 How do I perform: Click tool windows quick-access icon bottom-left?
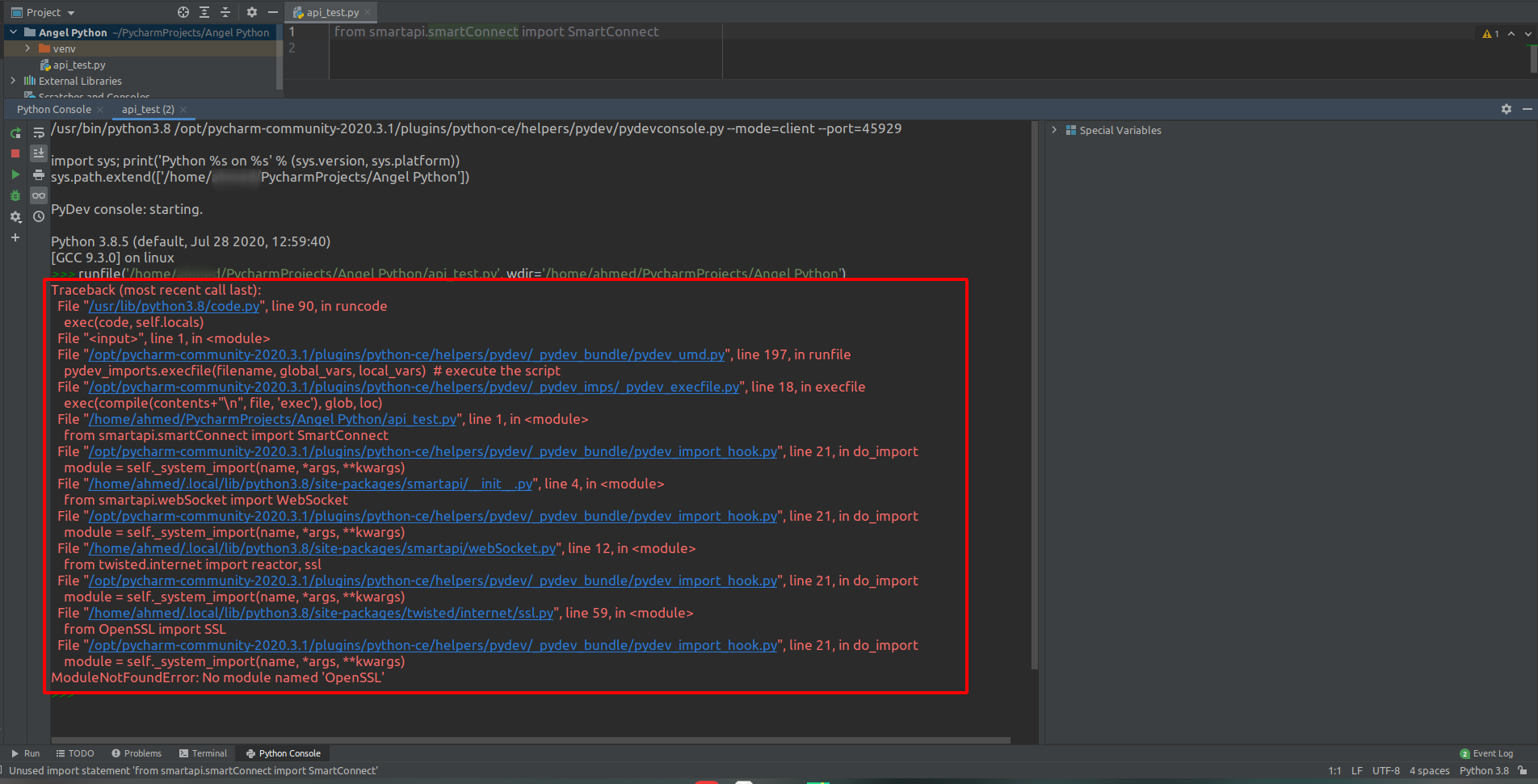2,771
